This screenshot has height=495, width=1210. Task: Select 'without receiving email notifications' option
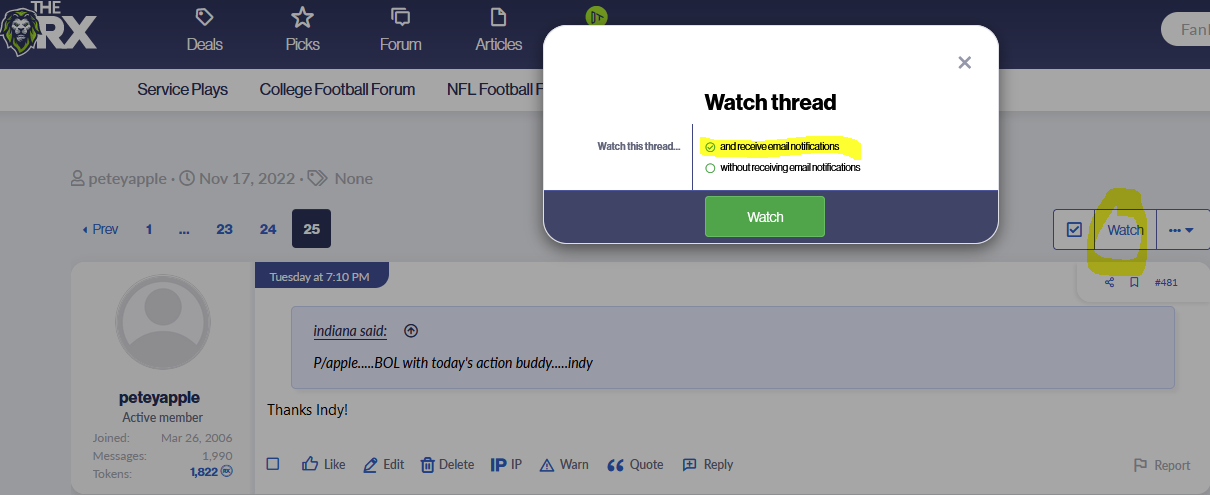(710, 168)
